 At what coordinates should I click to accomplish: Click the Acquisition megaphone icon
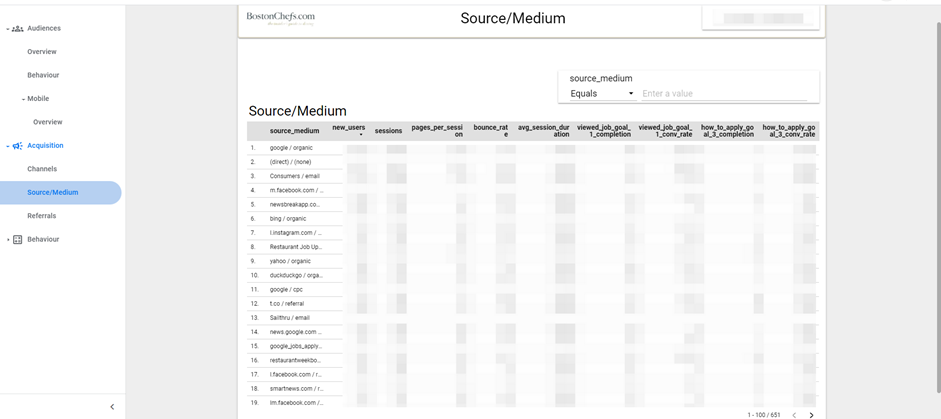18,146
